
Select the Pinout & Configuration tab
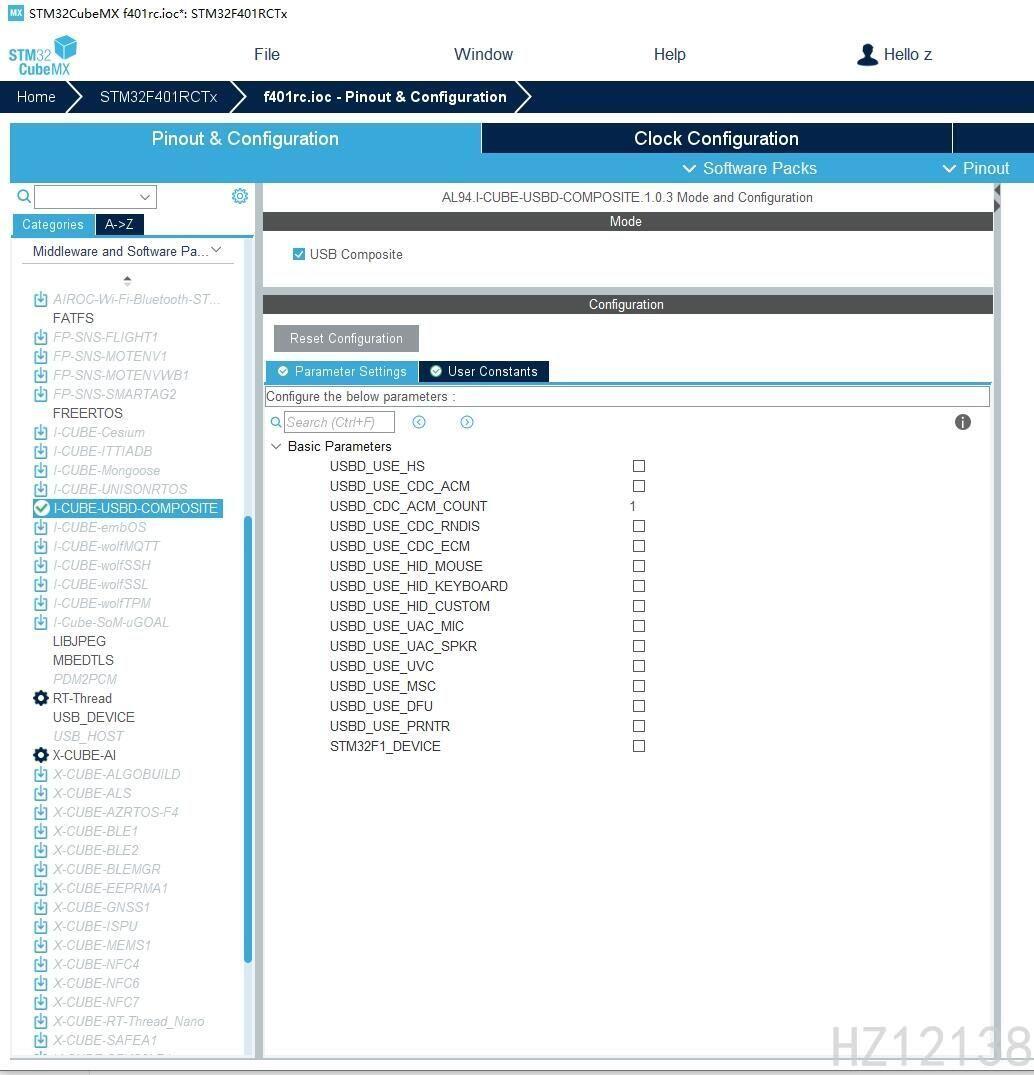245,138
